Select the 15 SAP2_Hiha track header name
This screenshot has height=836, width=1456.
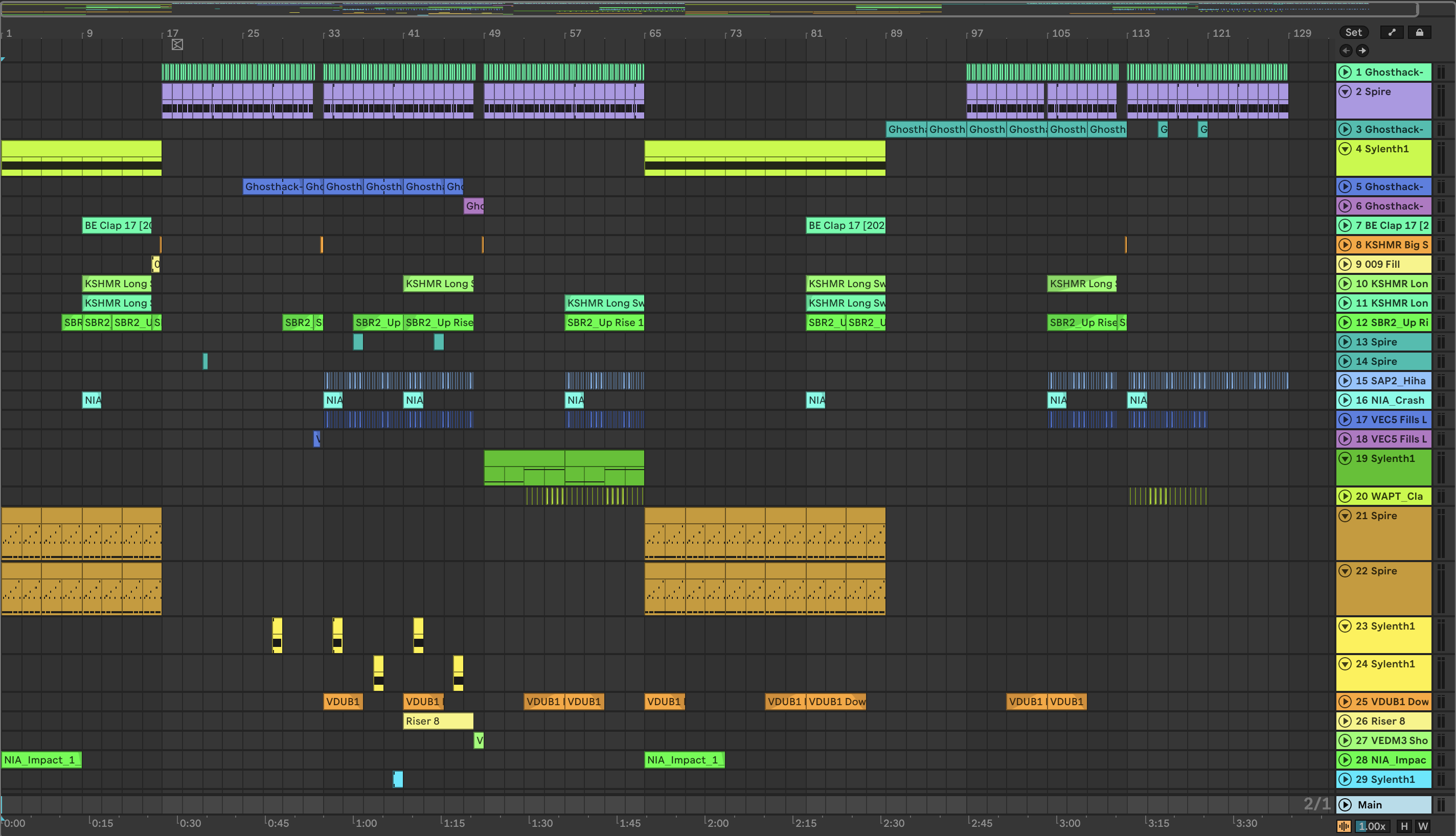coord(1390,381)
